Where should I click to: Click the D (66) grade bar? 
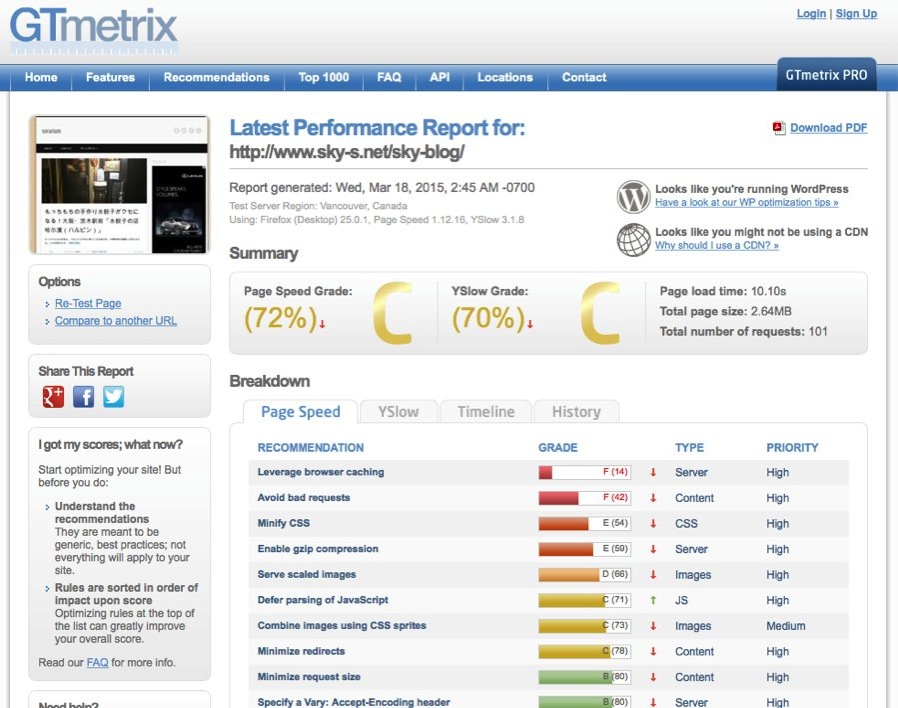click(x=585, y=575)
